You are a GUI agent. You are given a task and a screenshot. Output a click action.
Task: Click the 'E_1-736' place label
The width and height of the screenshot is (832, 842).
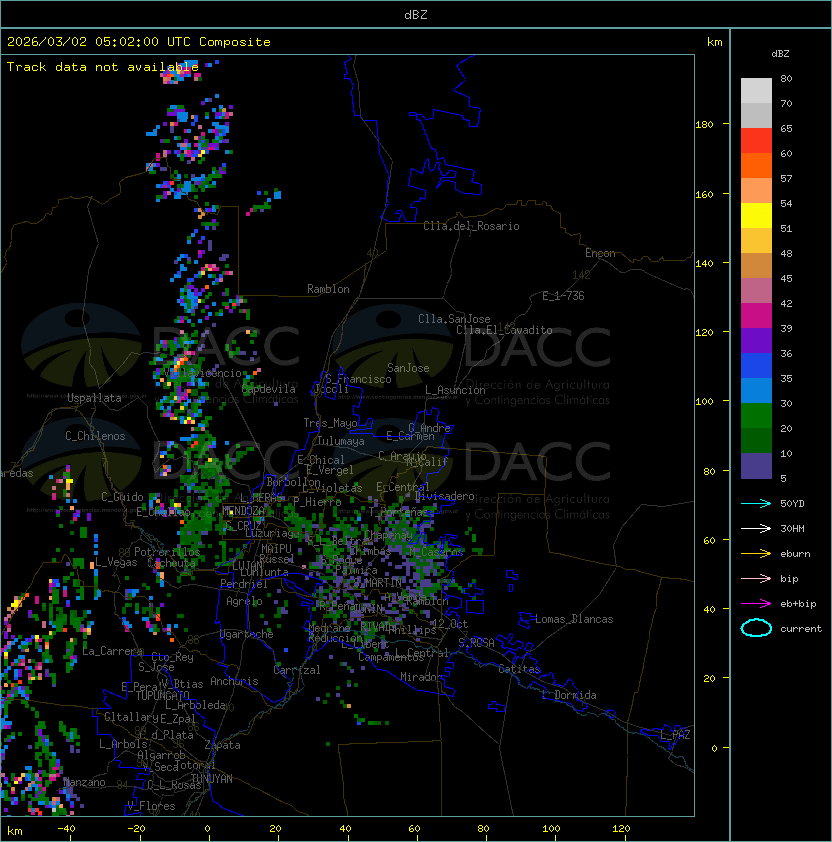click(563, 296)
